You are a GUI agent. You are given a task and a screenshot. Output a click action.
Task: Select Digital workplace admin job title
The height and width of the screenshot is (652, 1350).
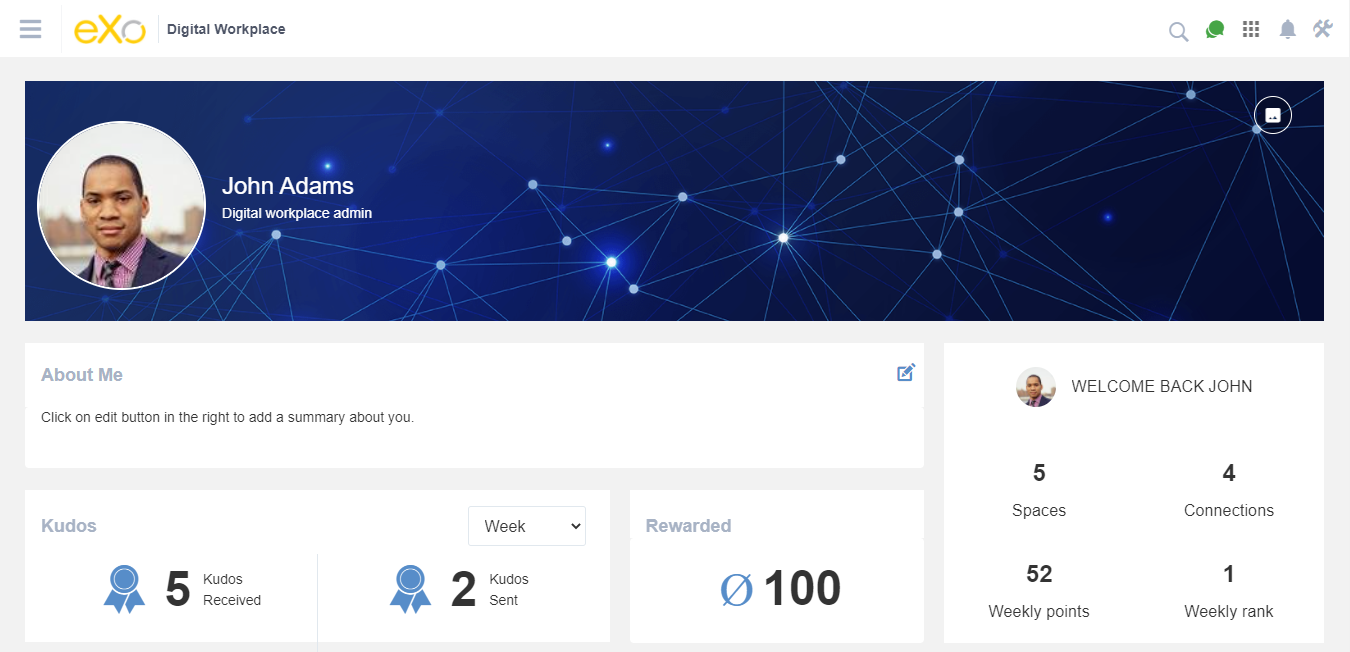(297, 213)
